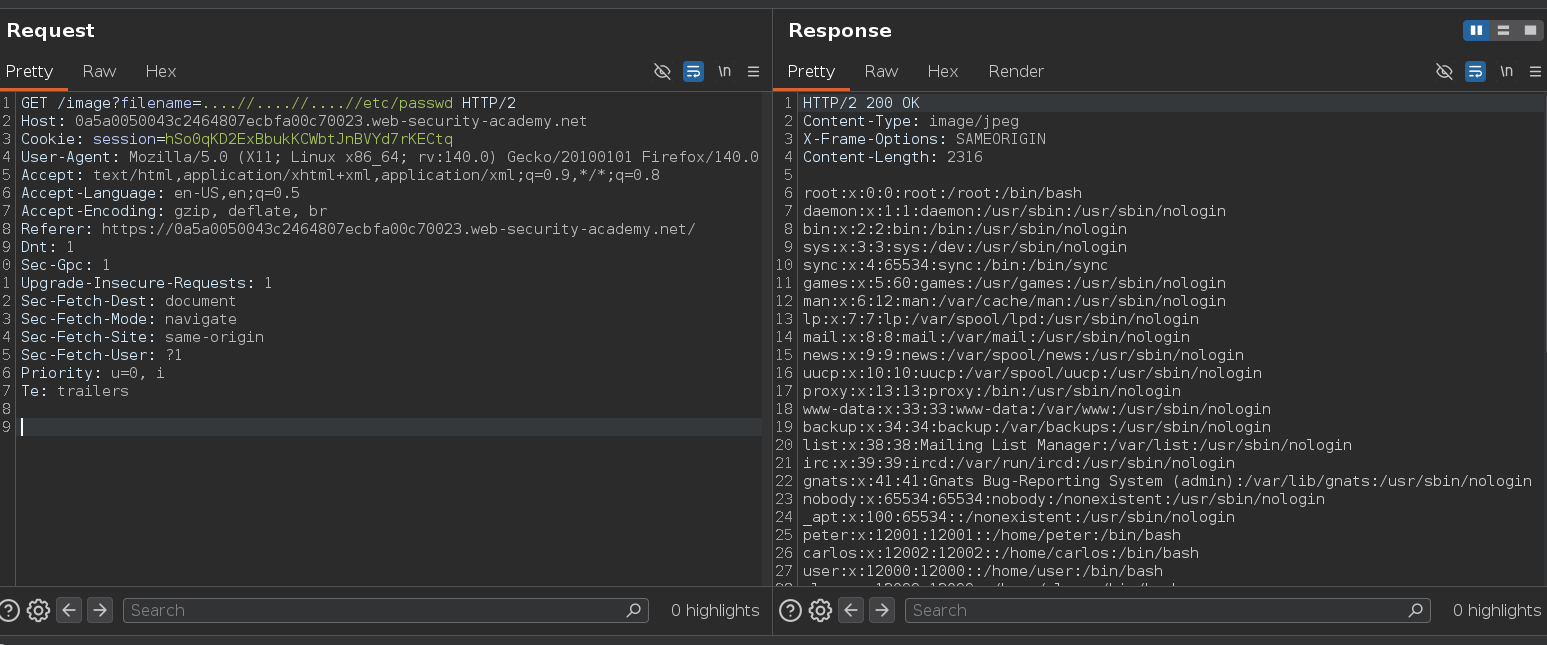Select side-by-side layout view

click(1476, 31)
